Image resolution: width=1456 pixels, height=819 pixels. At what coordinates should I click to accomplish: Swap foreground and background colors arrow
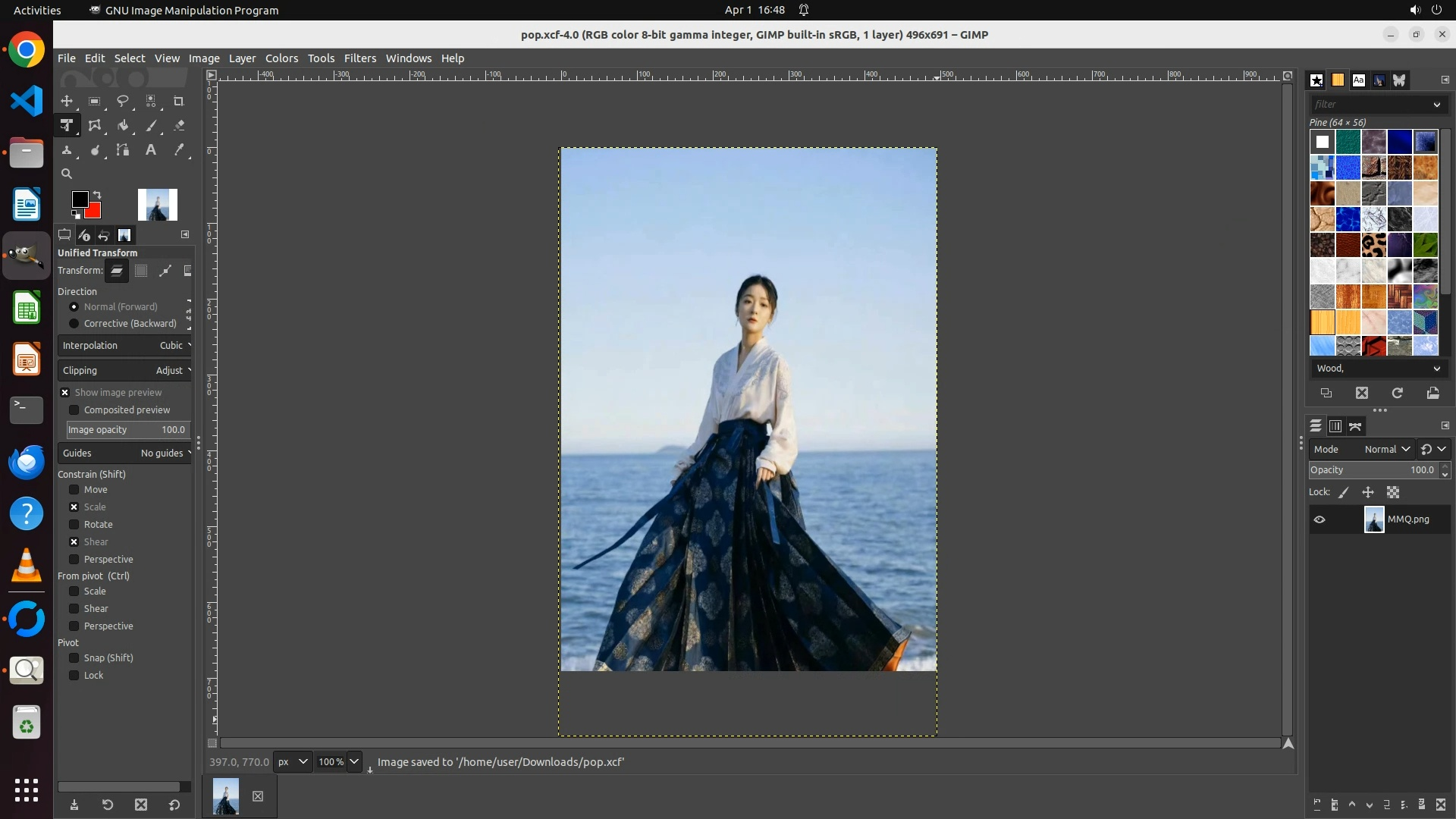pyautogui.click(x=97, y=195)
